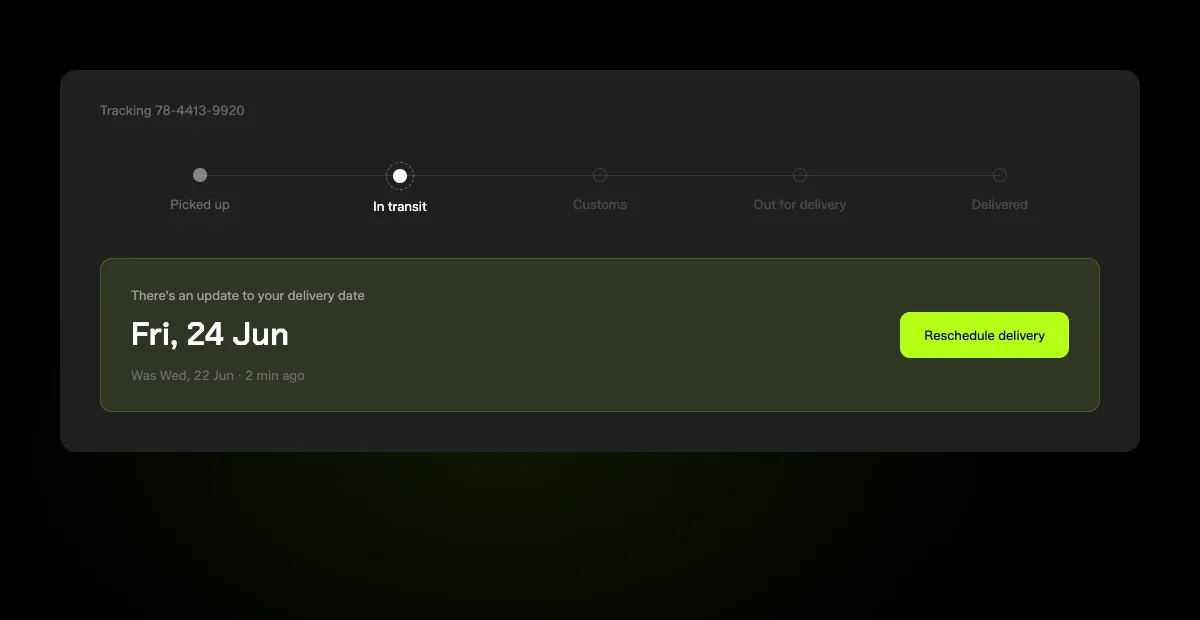The width and height of the screenshot is (1200, 620).
Task: Select the Customs step circle
Action: click(600, 175)
